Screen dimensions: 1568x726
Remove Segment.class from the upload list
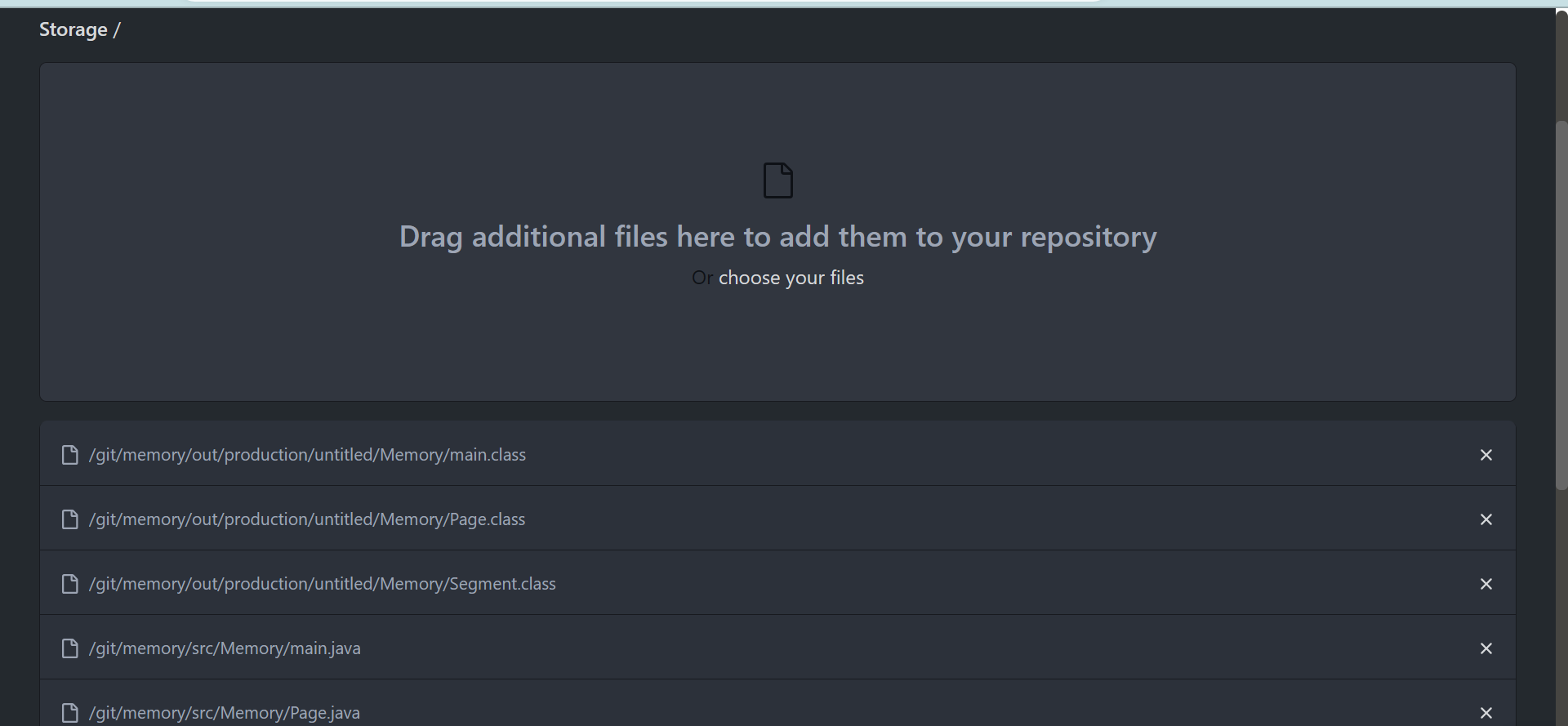click(1486, 584)
